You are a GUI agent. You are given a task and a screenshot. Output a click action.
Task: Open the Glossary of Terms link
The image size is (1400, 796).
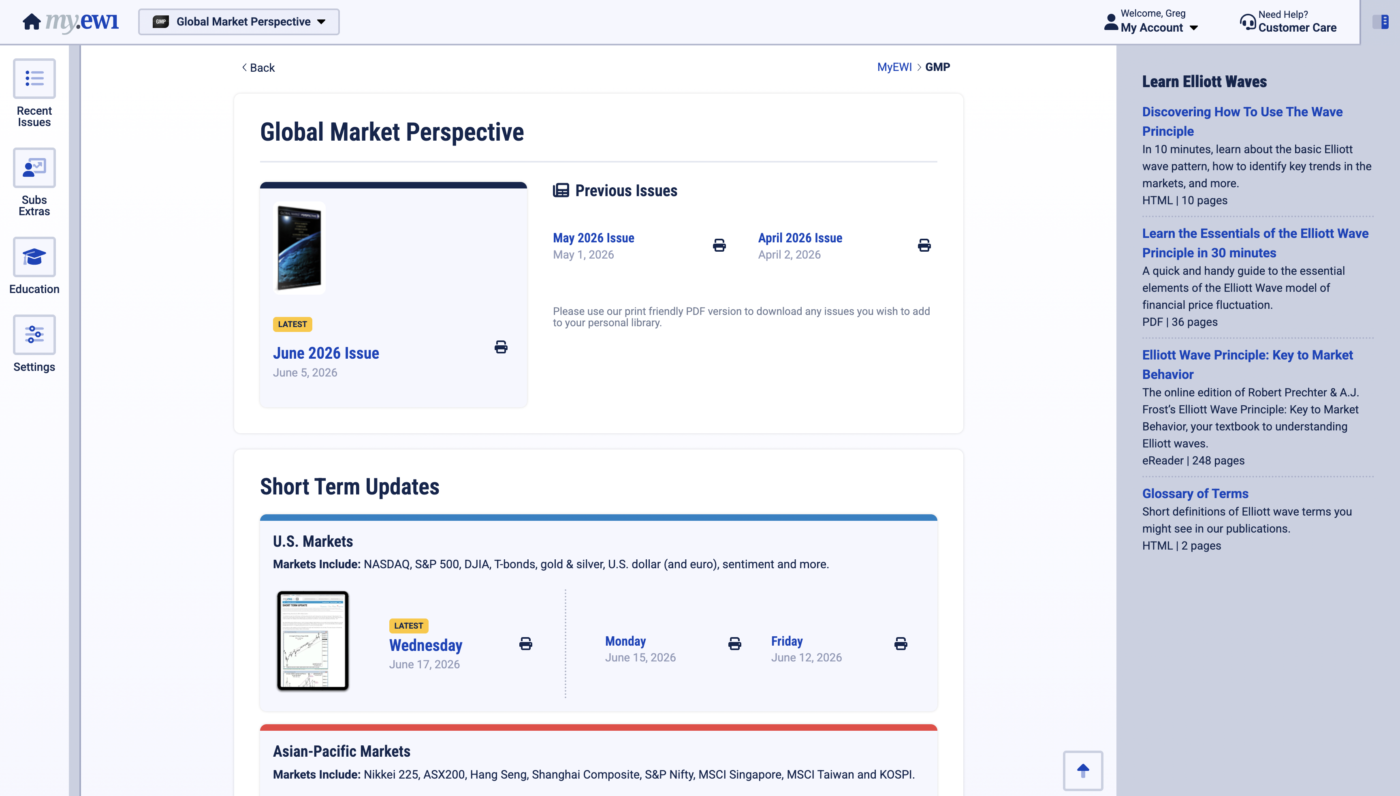(1195, 493)
